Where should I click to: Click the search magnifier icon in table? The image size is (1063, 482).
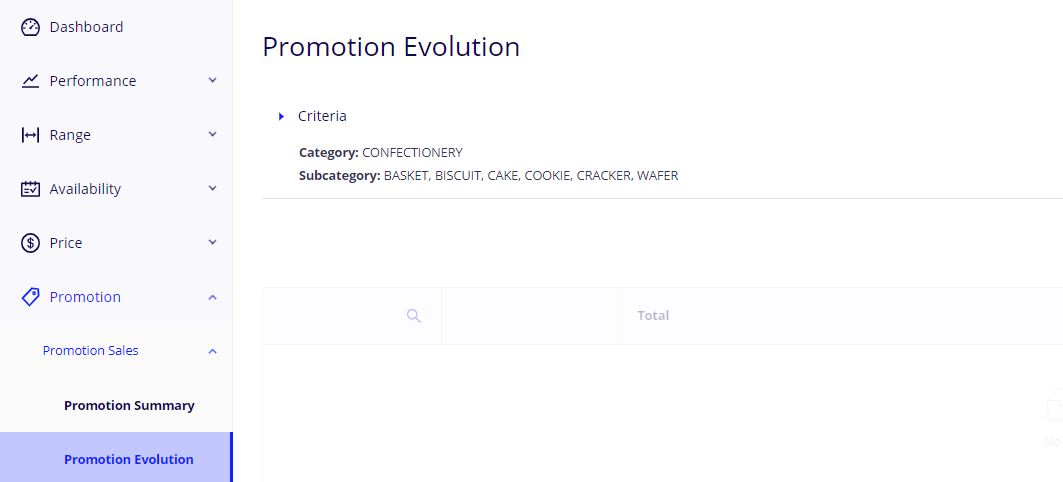tap(414, 316)
